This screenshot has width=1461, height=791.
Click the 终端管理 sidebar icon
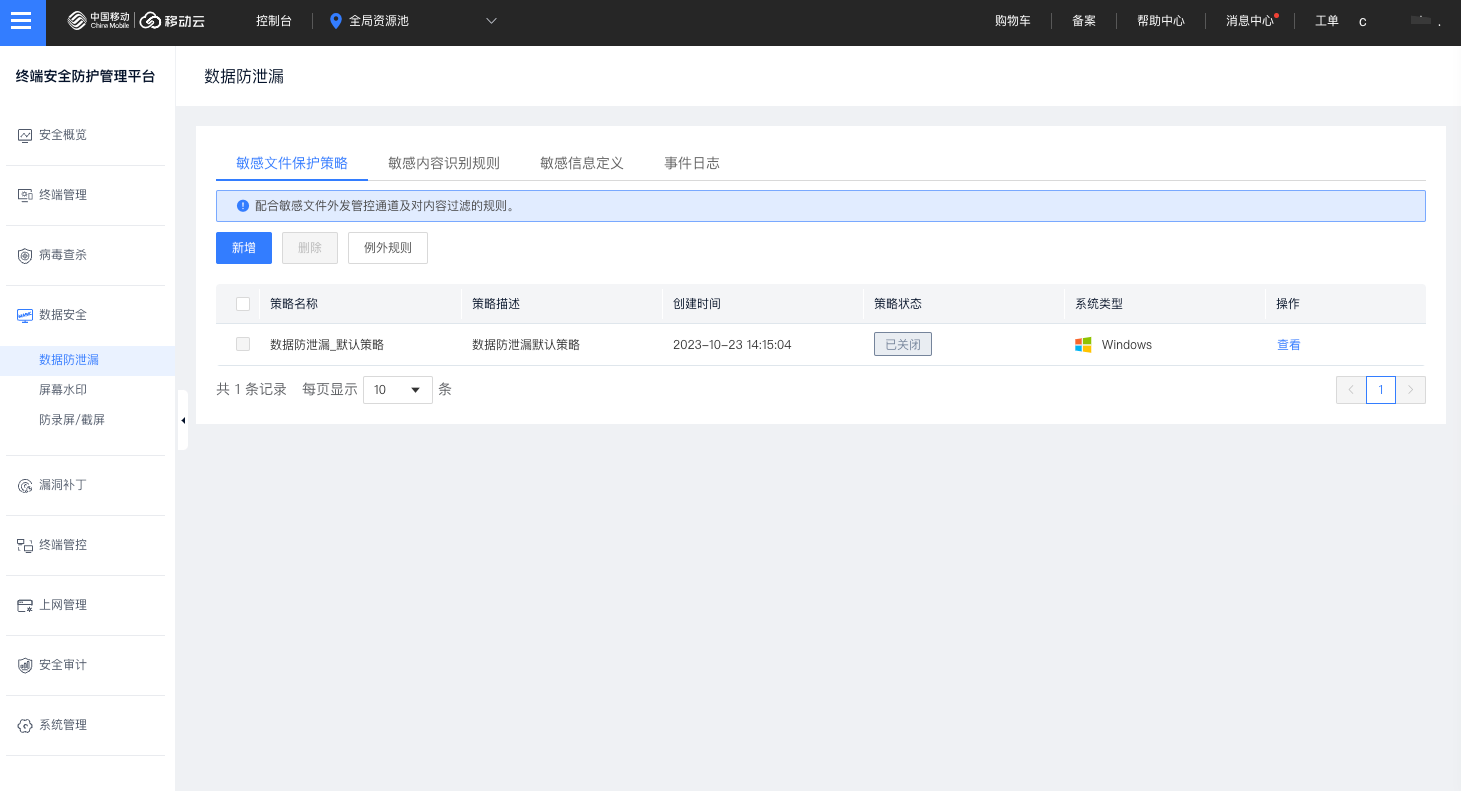25,195
